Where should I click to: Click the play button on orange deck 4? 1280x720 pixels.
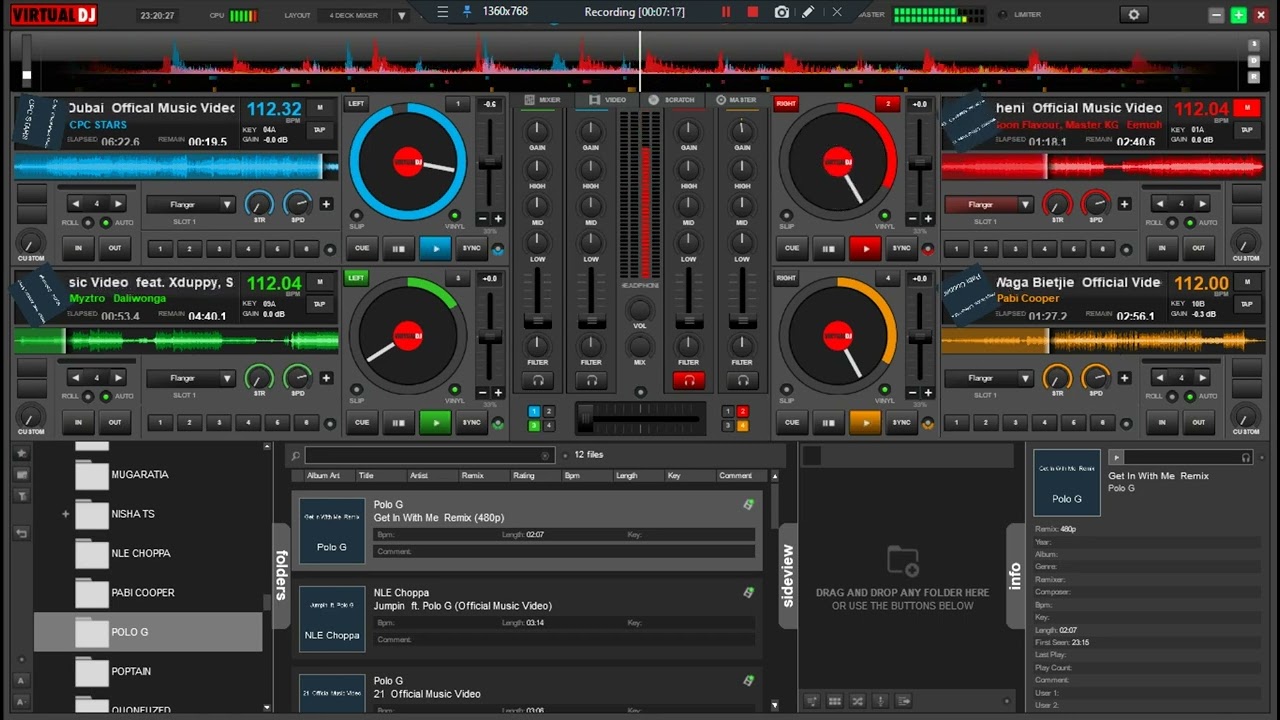(x=865, y=422)
